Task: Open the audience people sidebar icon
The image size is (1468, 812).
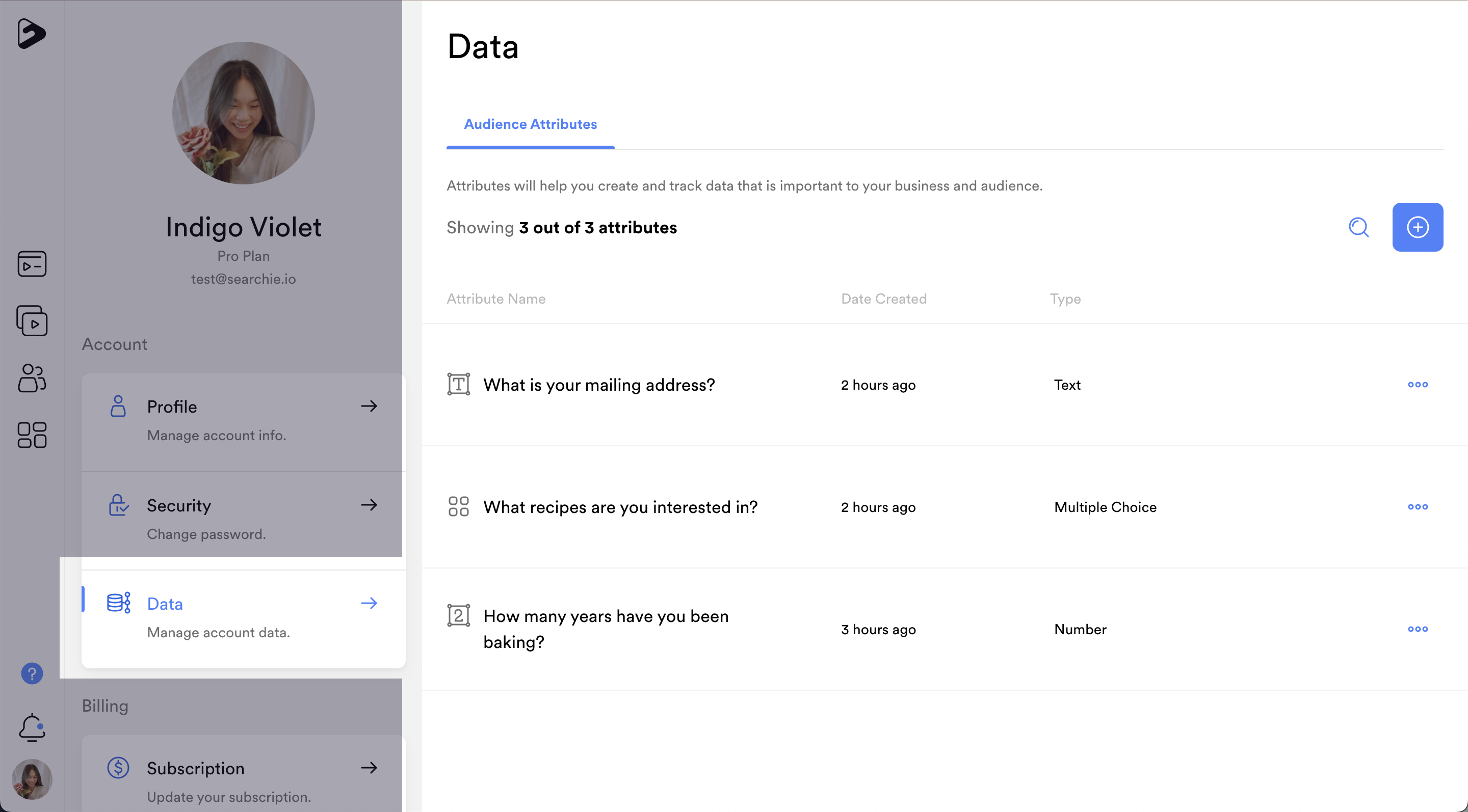Action: click(32, 378)
